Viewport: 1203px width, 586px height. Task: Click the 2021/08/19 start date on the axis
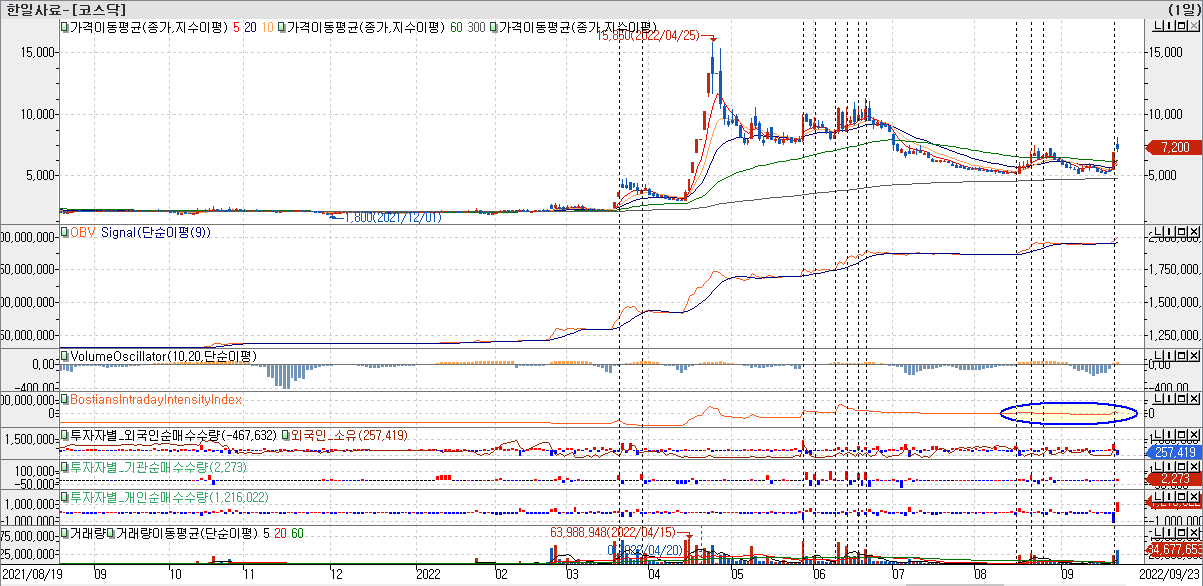(31, 575)
